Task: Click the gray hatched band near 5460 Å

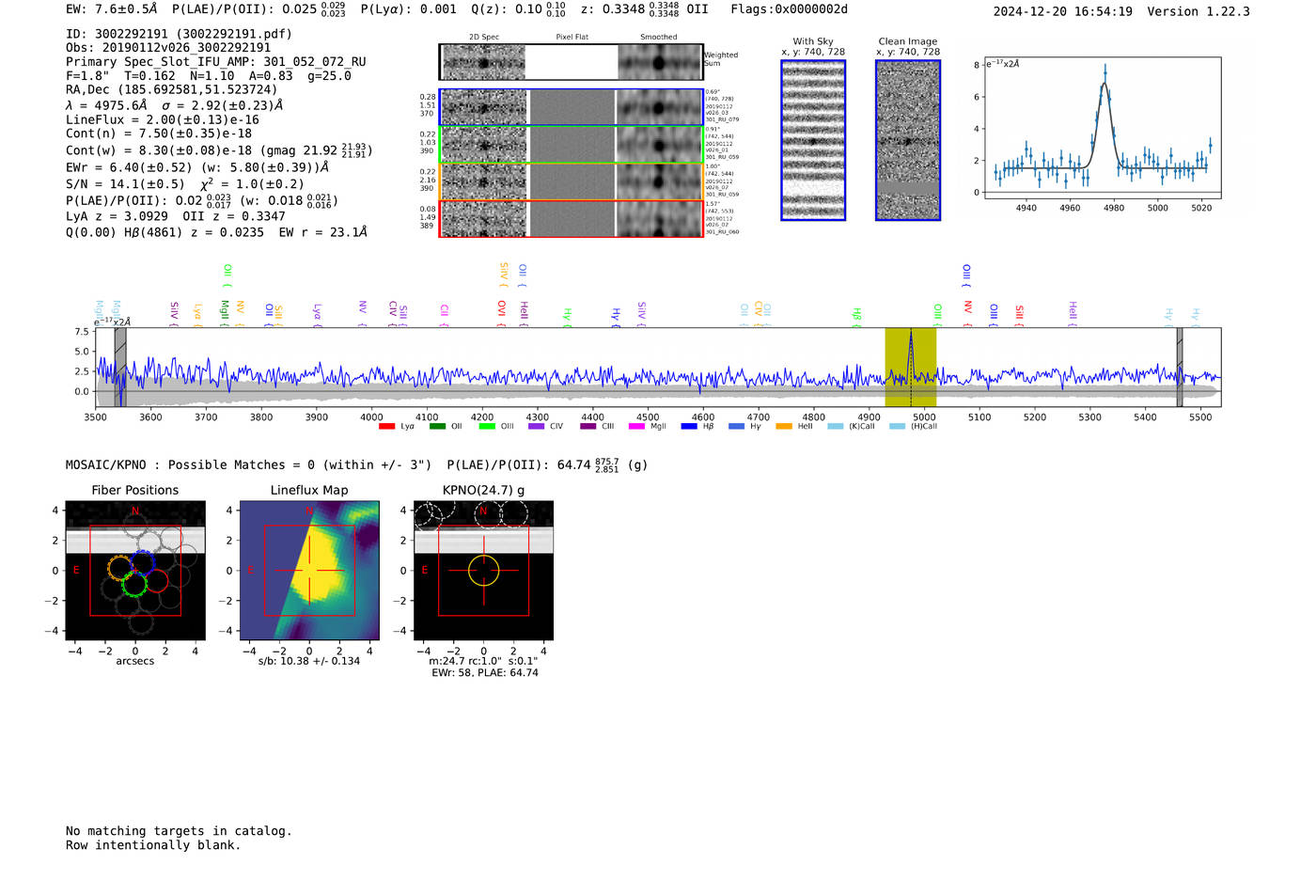Action: [1180, 368]
